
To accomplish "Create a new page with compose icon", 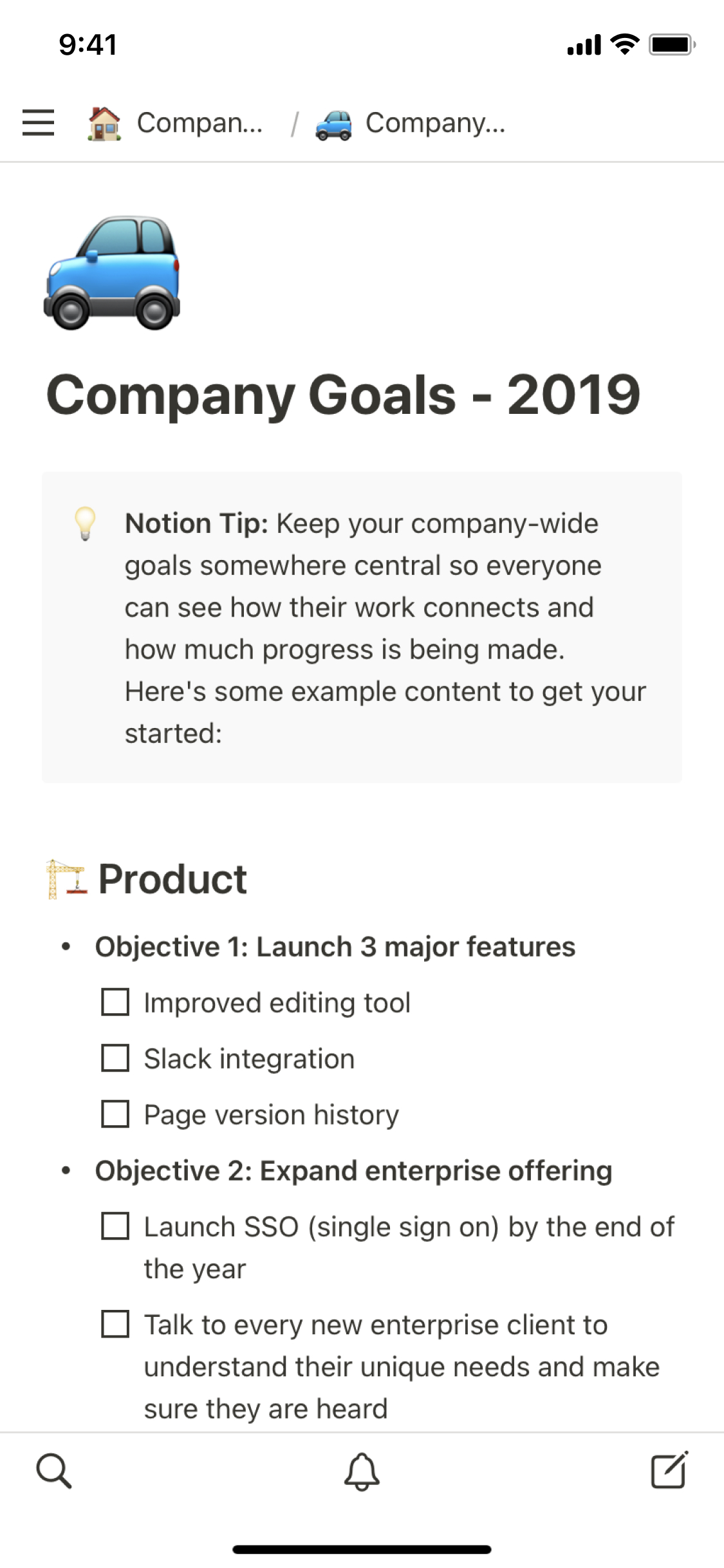I will pos(669,1470).
